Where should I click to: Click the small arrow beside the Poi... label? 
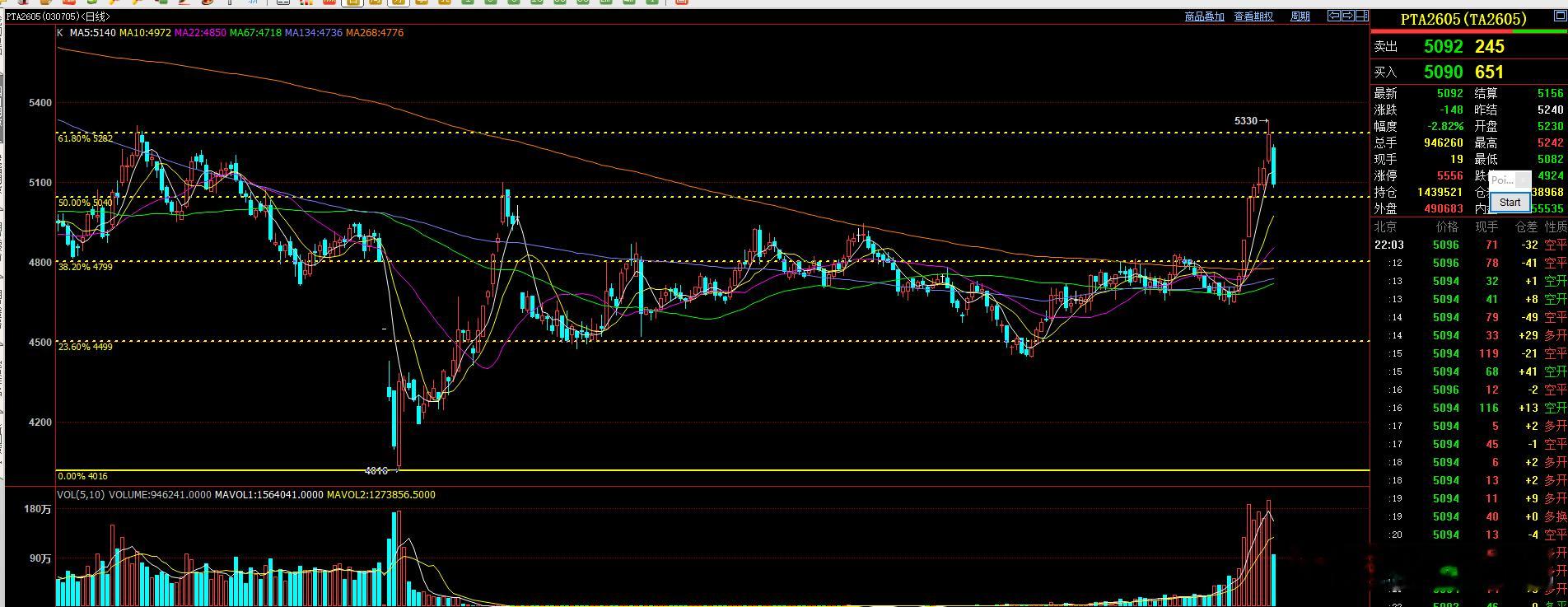point(1523,180)
